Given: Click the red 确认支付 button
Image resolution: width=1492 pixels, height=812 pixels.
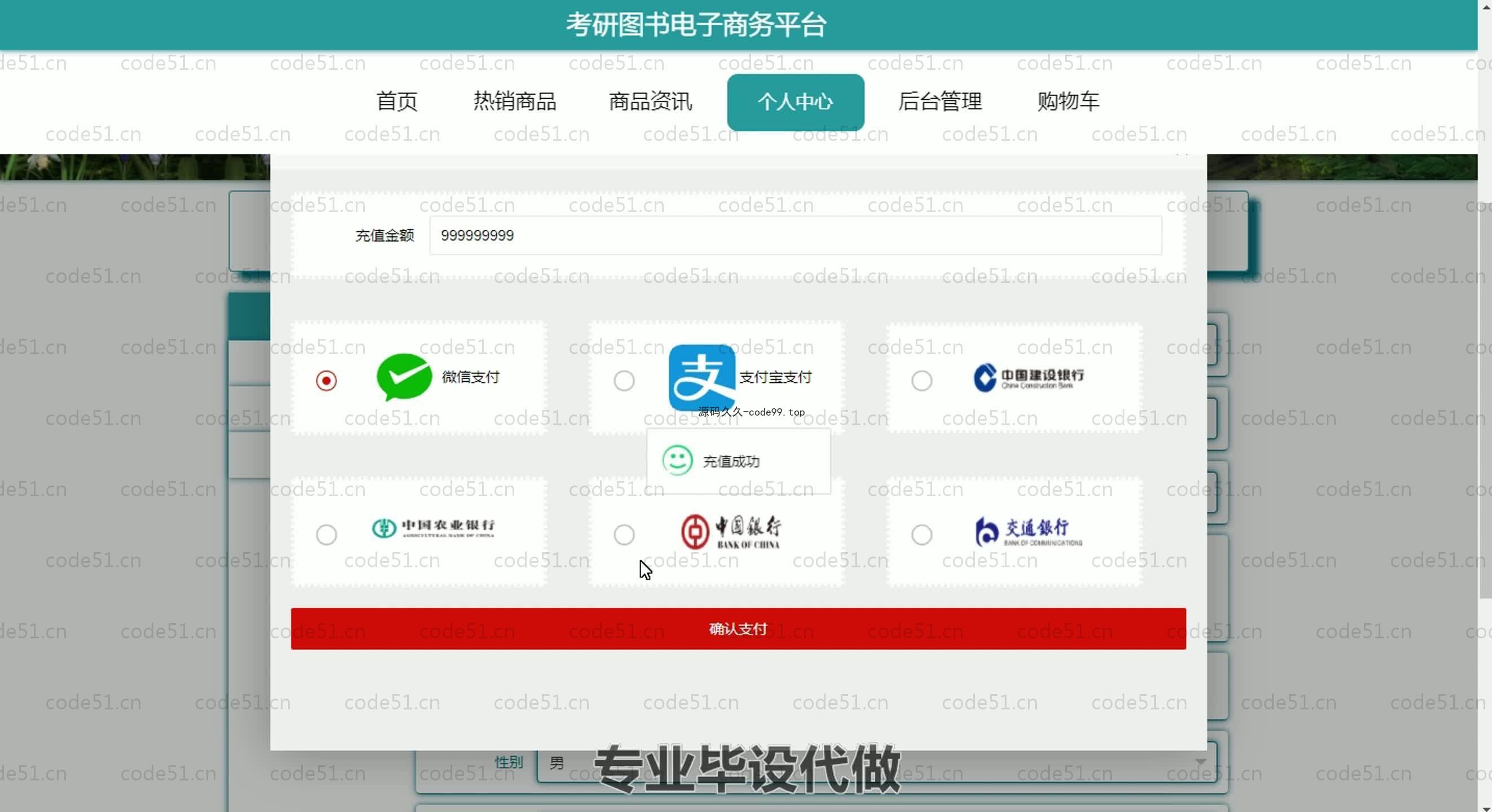Looking at the screenshot, I should coord(738,628).
